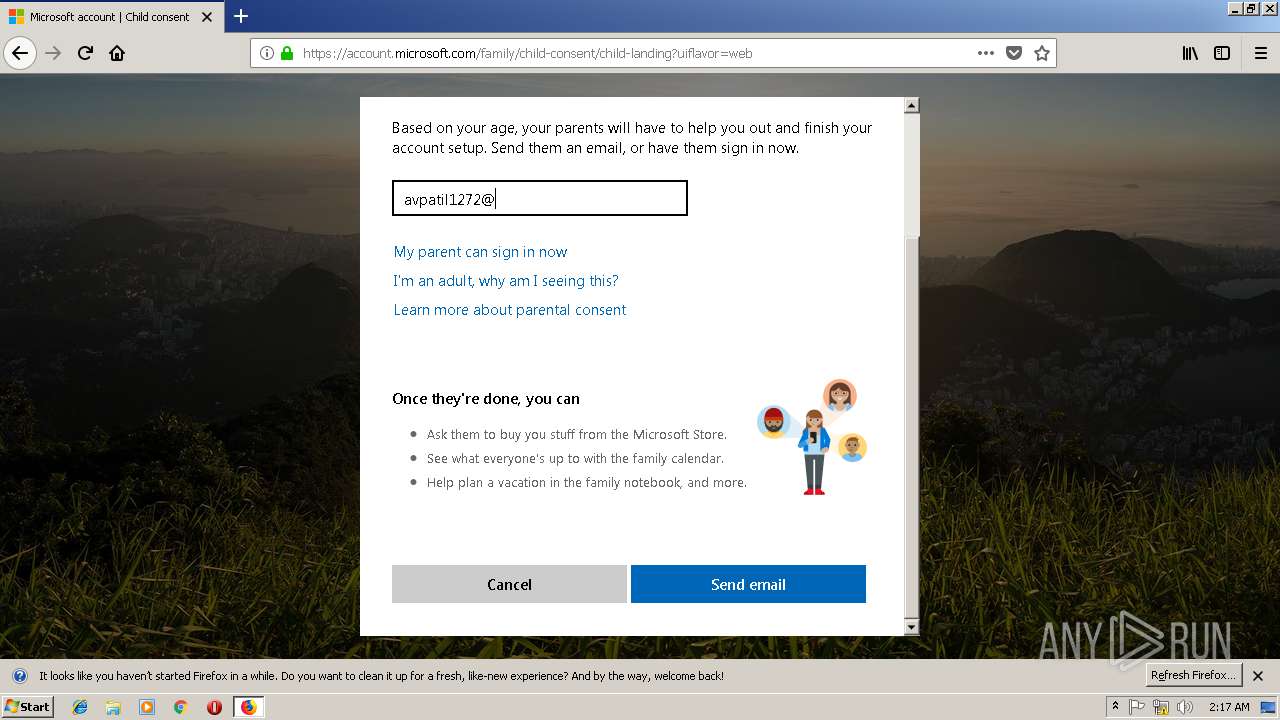Focus the parent email input field
Image resolution: width=1280 pixels, height=720 pixels.
(540, 198)
